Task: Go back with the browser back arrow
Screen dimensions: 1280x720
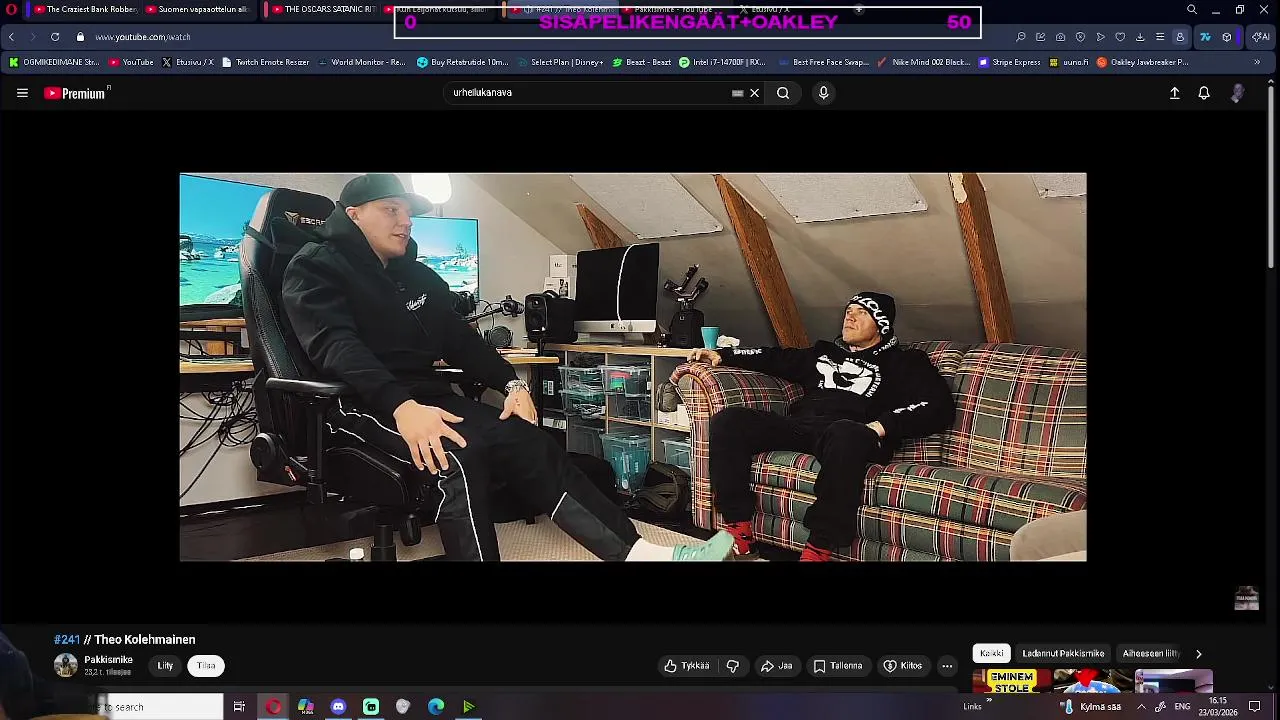Action: coord(11,37)
